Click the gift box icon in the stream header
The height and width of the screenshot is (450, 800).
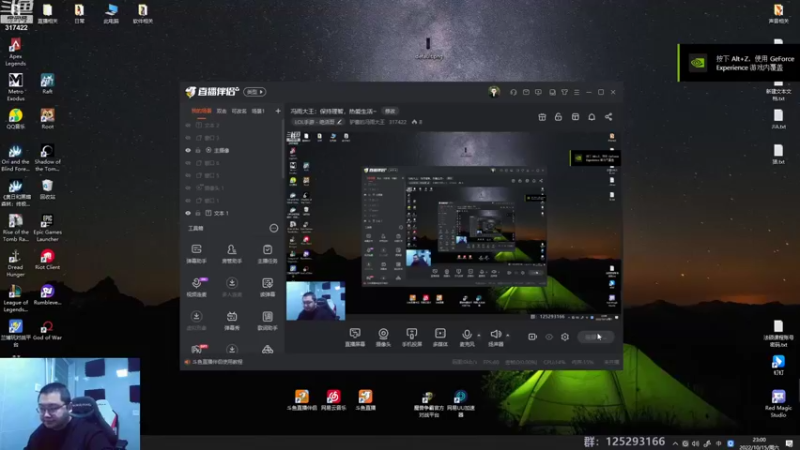pos(542,117)
